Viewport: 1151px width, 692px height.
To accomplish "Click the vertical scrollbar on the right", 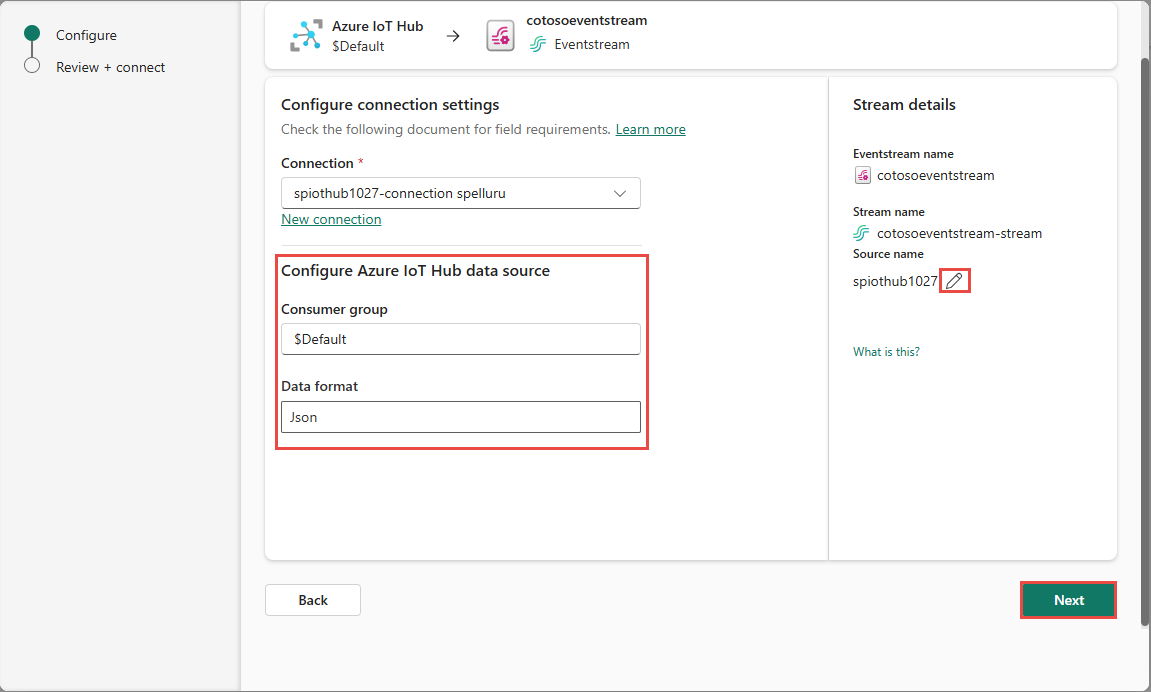I will pos(1145,341).
